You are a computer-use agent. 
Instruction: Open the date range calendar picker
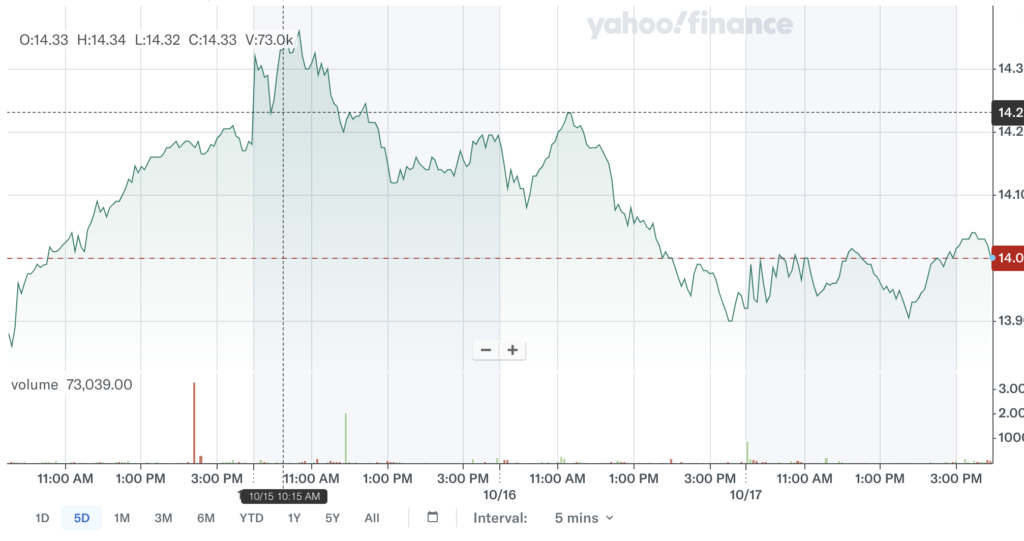coord(433,518)
